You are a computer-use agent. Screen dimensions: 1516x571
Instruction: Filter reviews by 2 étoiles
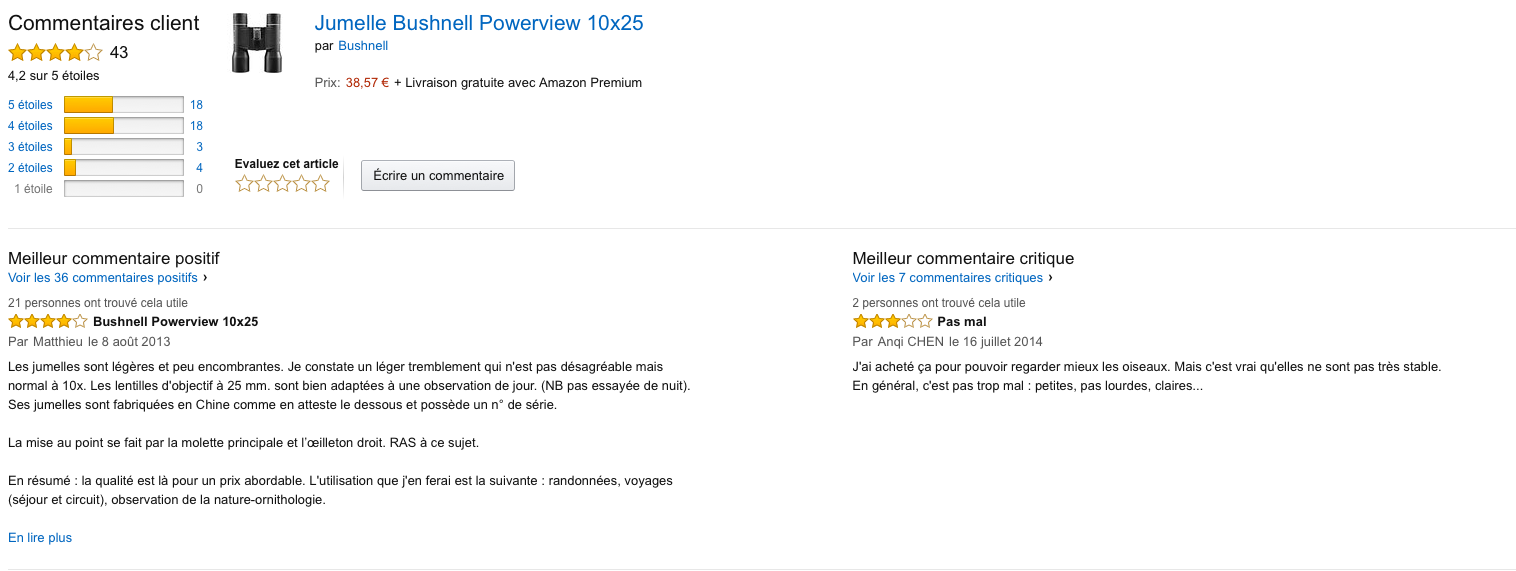point(30,168)
